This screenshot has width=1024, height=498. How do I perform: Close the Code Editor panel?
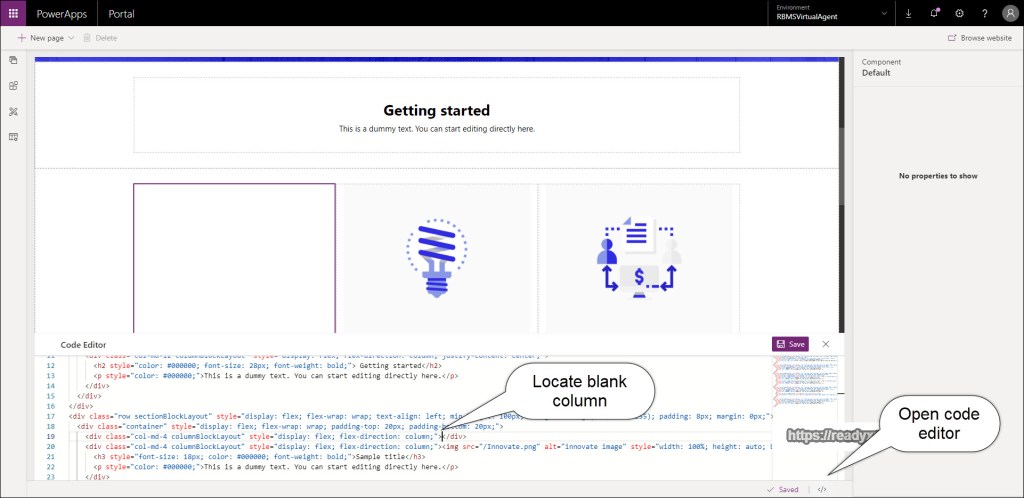pos(826,343)
